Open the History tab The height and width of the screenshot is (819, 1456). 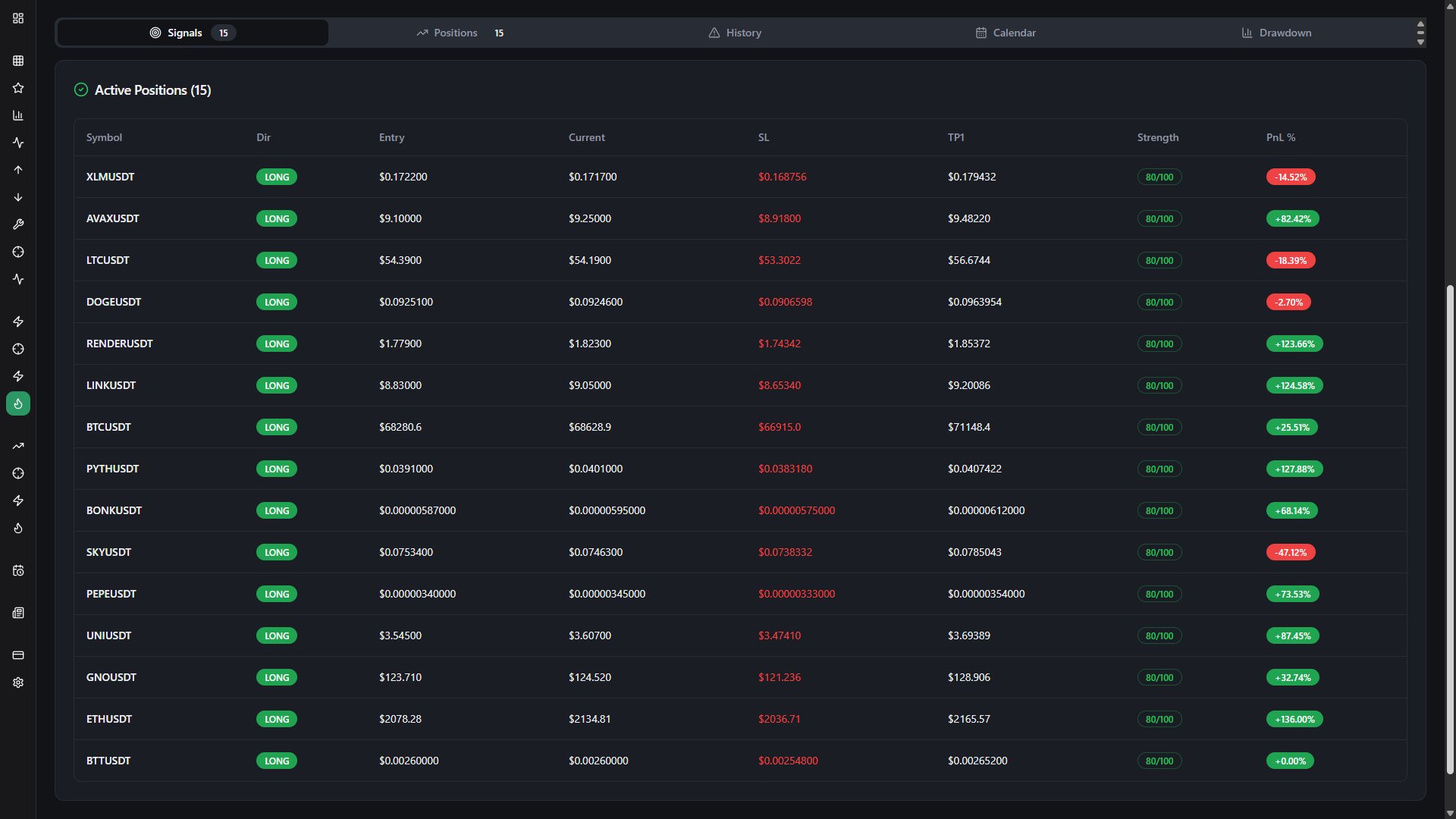[735, 33]
